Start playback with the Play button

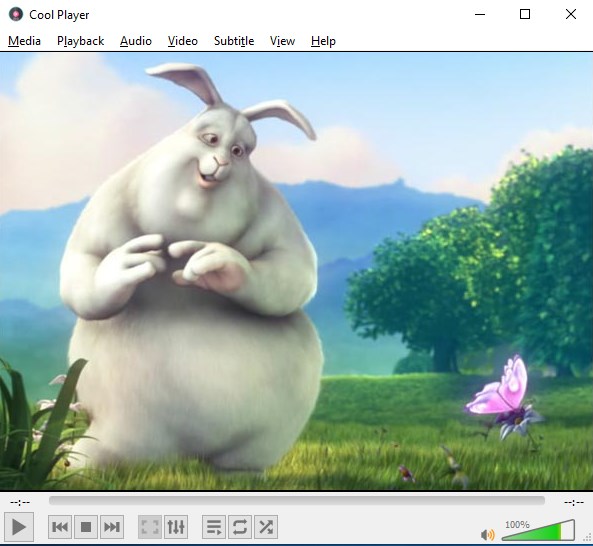19,527
